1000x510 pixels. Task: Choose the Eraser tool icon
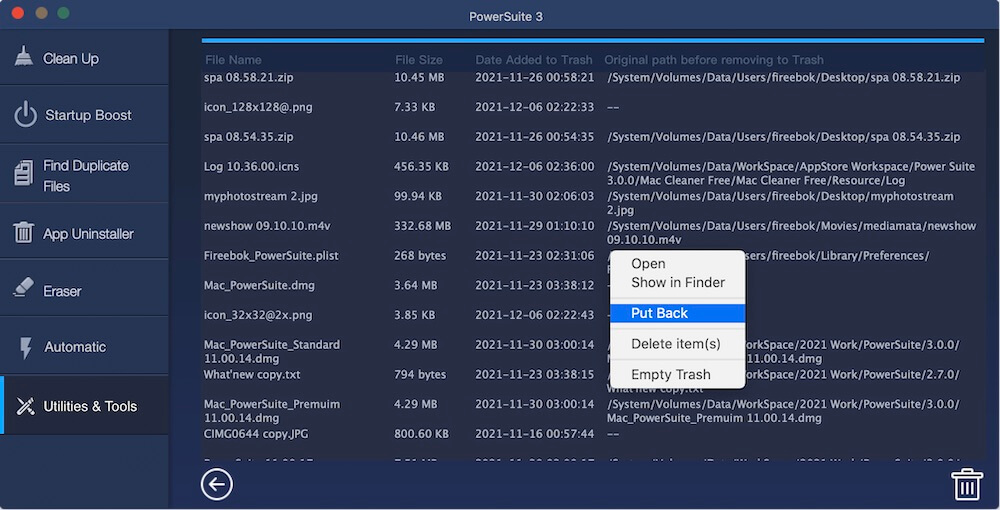tap(24, 287)
